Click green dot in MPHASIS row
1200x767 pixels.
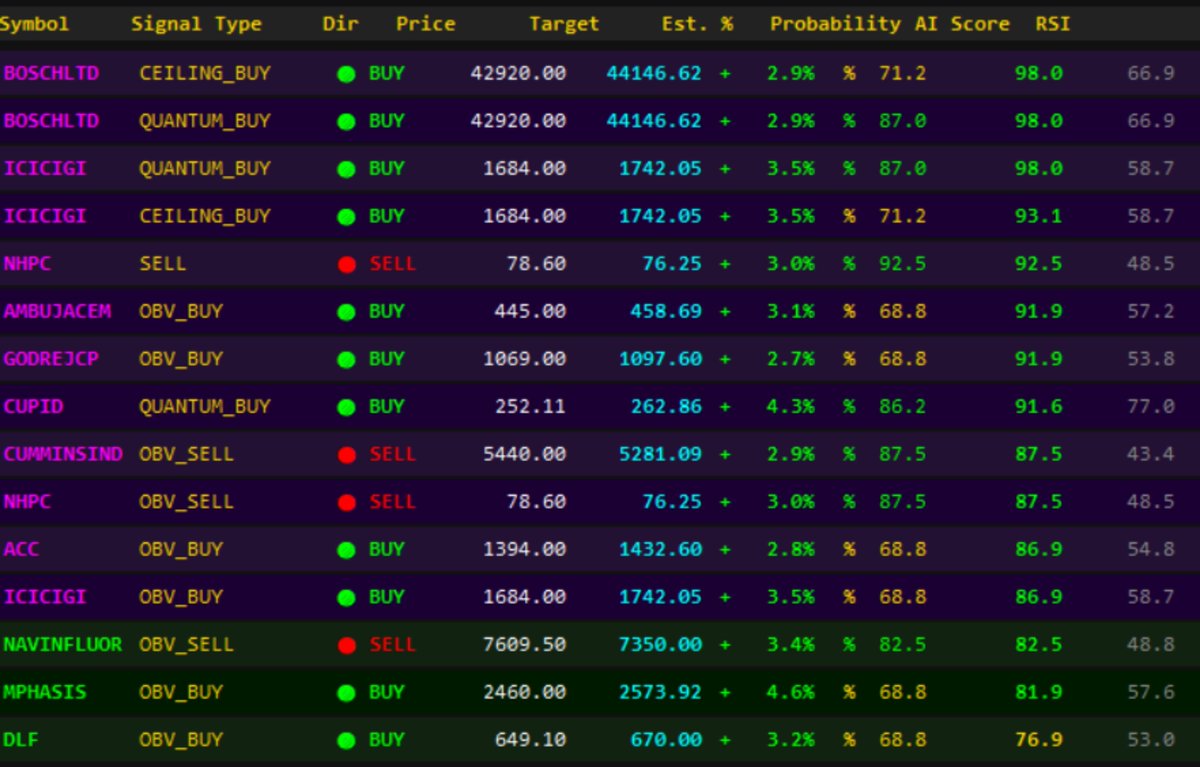tap(346, 693)
